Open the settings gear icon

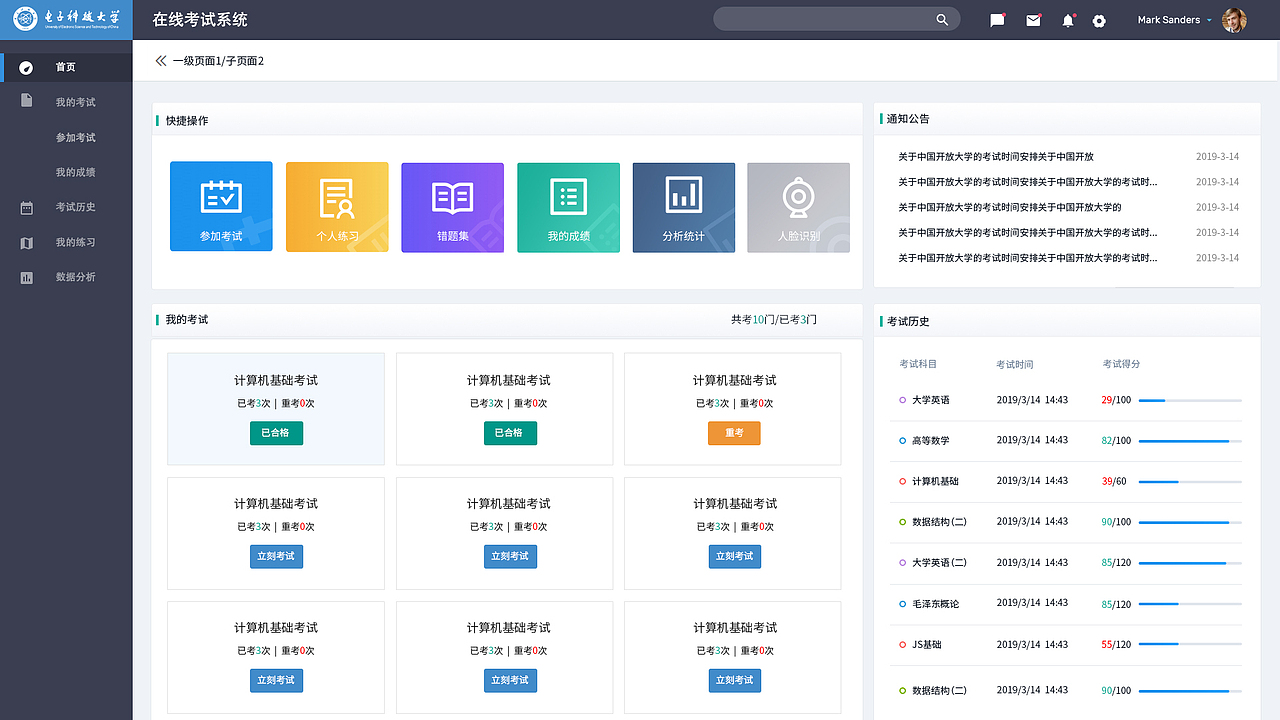pyautogui.click(x=1099, y=19)
